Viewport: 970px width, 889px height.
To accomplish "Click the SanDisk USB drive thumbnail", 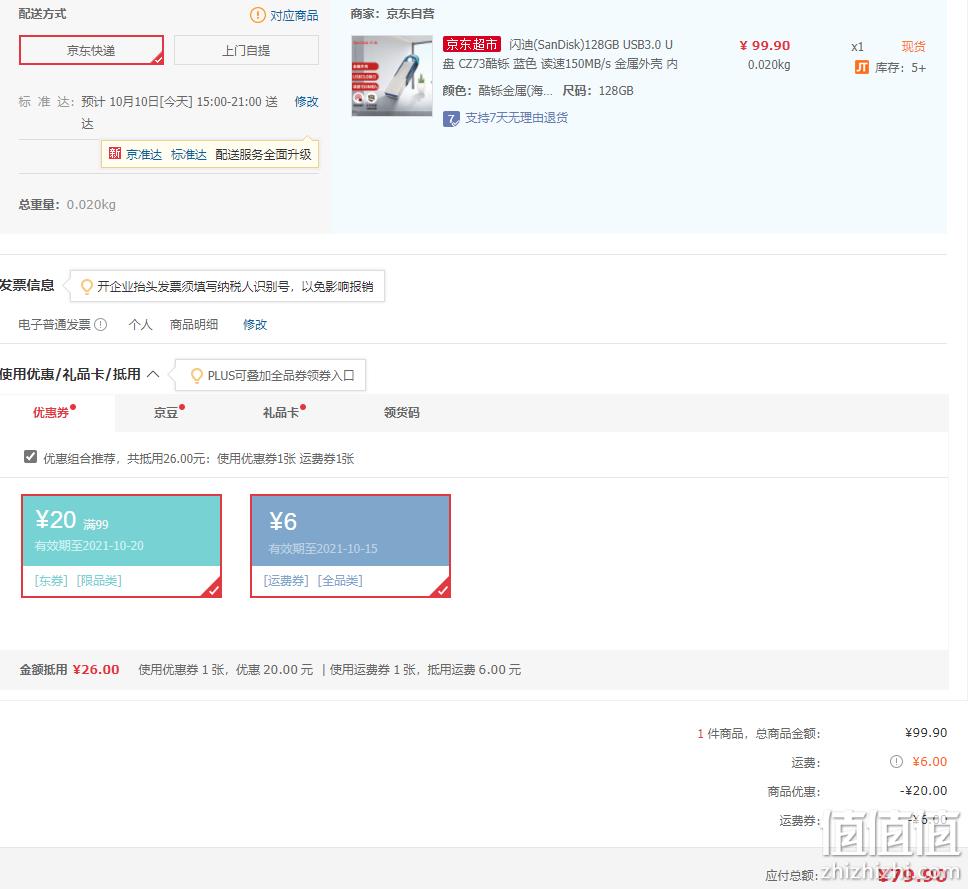I will tap(392, 75).
